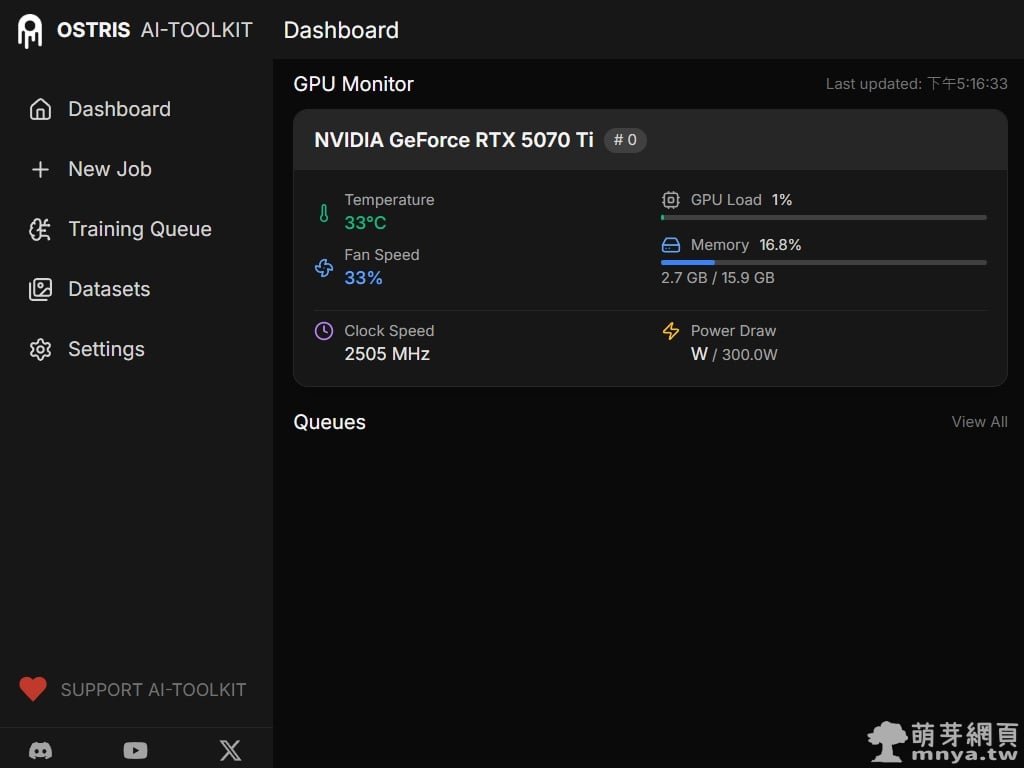The height and width of the screenshot is (768, 1024).
Task: Click the chip icon beside GPU Load
Action: pos(671,200)
